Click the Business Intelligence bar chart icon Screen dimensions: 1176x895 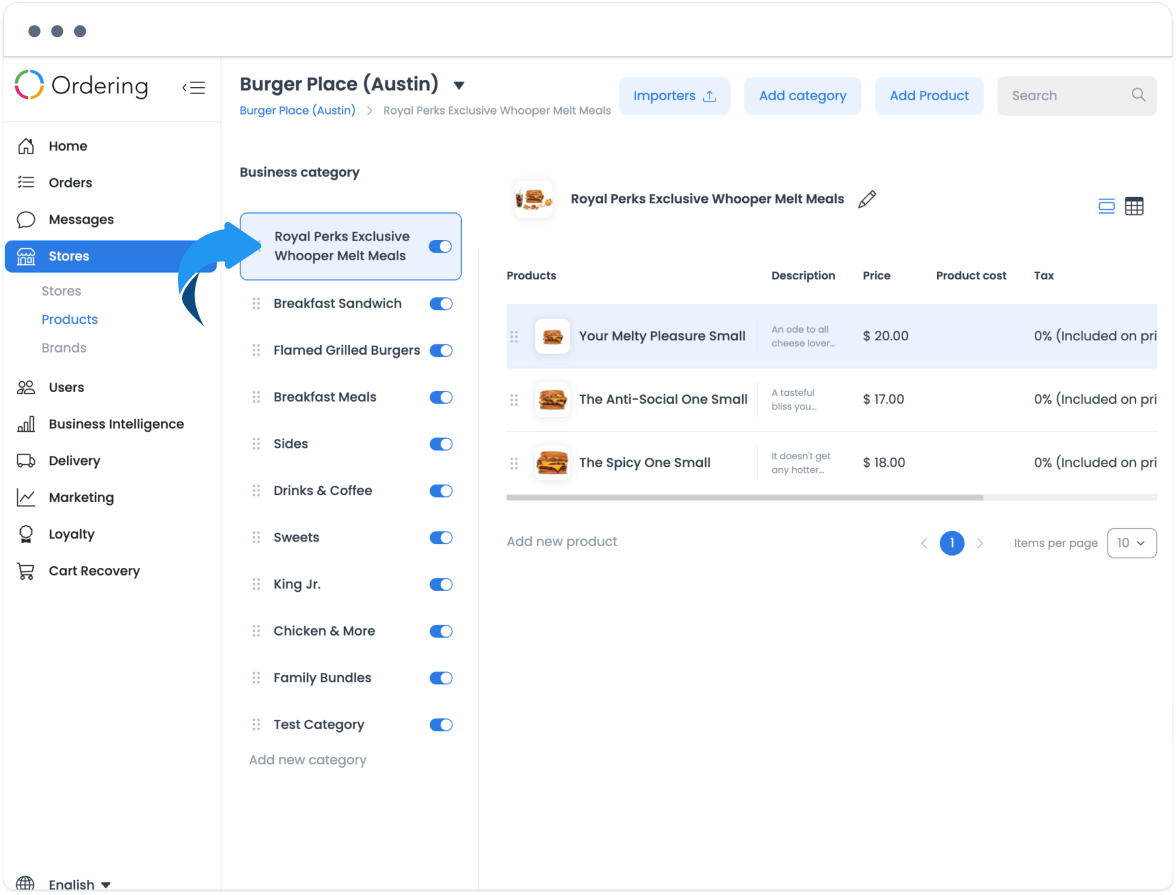tap(26, 424)
